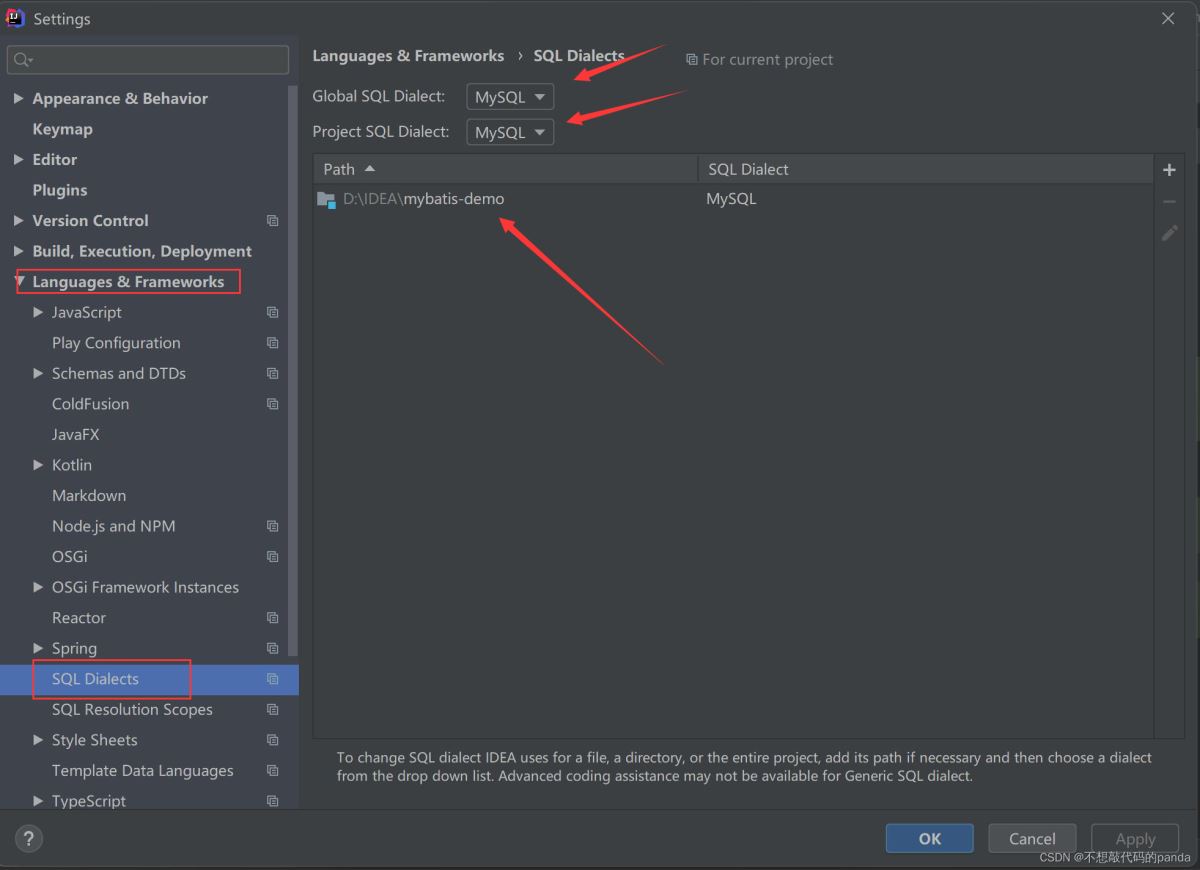Focus the settings search field
The width and height of the screenshot is (1200, 870).
148,60
